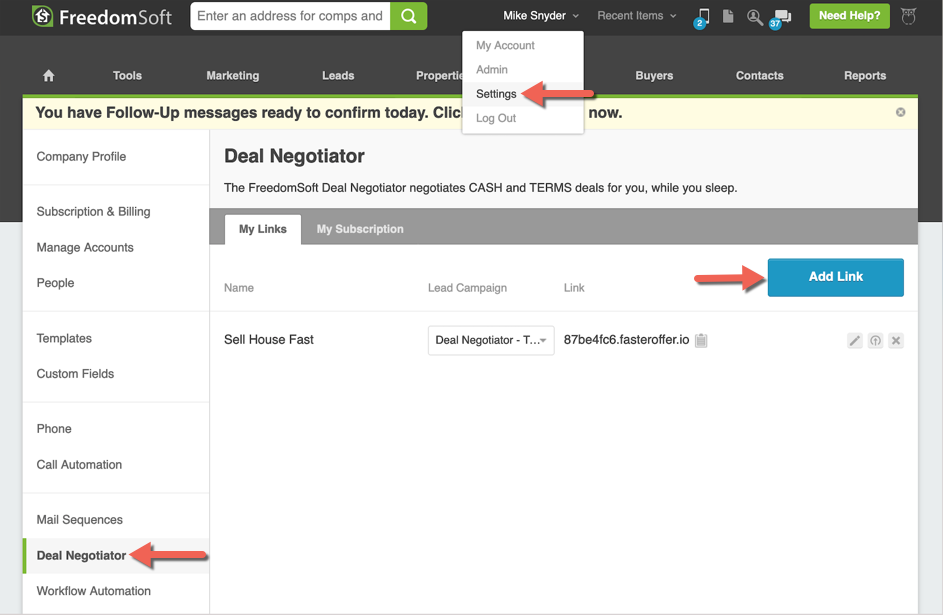
Task: Open Workflow Automation settings
Action: [x=93, y=591]
